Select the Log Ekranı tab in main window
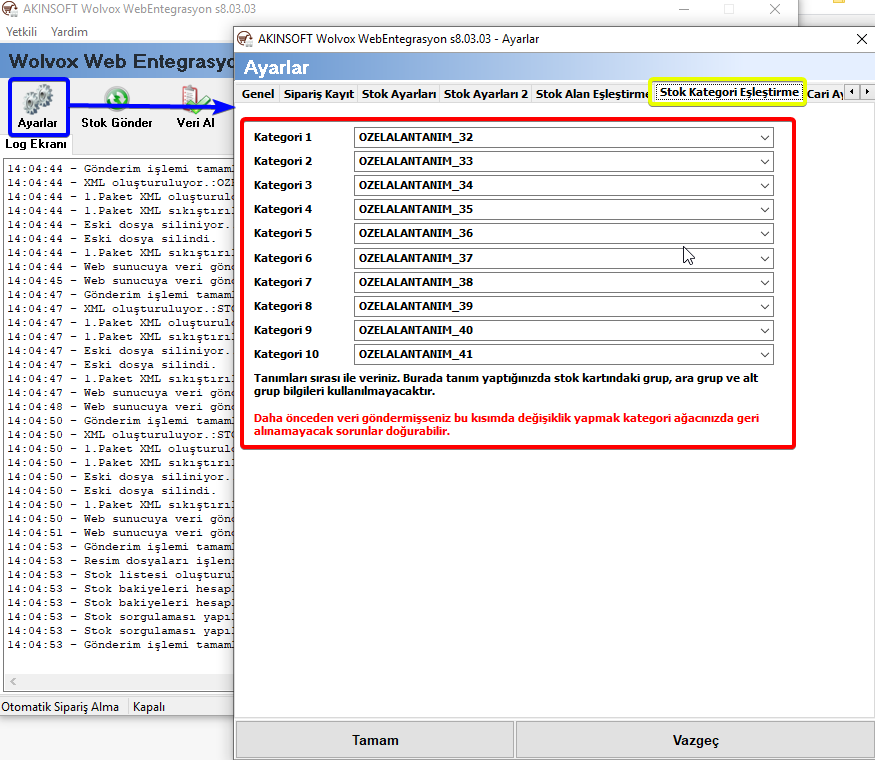Screen dimensions: 875x760 click(x=36, y=144)
